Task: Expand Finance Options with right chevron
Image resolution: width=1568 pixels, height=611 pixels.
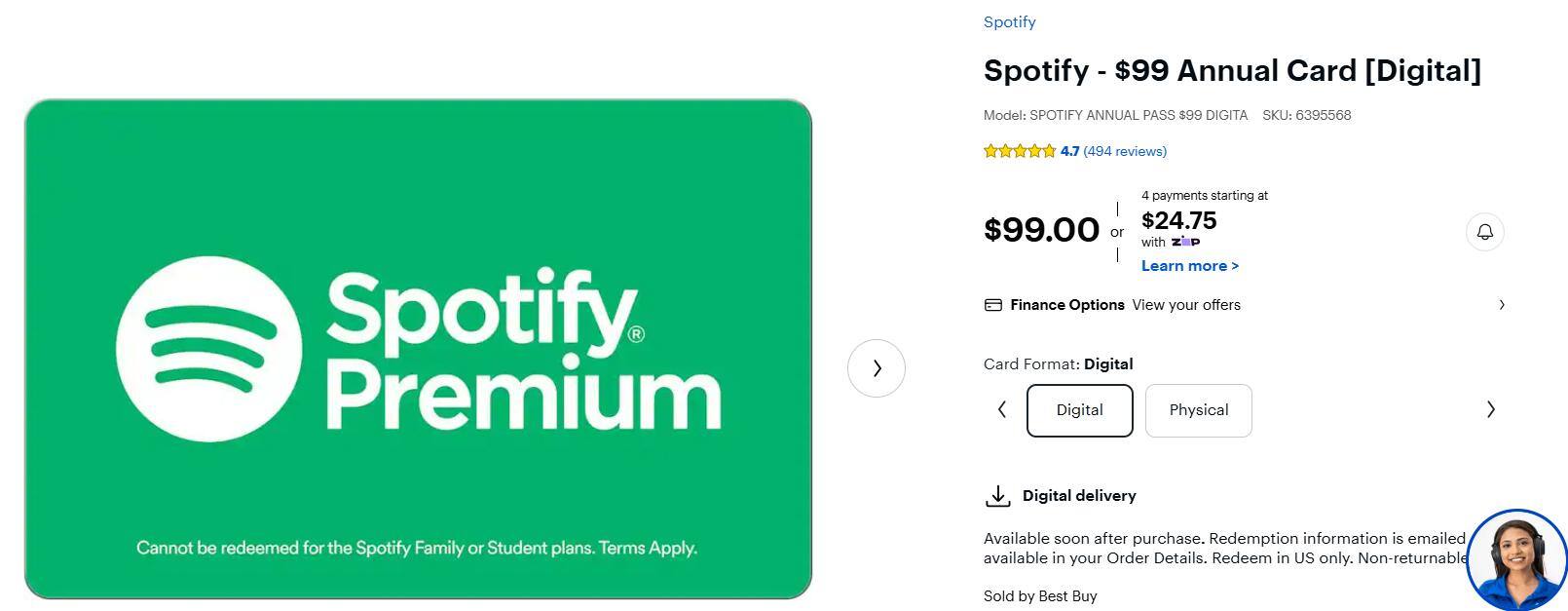Action: point(1501,305)
